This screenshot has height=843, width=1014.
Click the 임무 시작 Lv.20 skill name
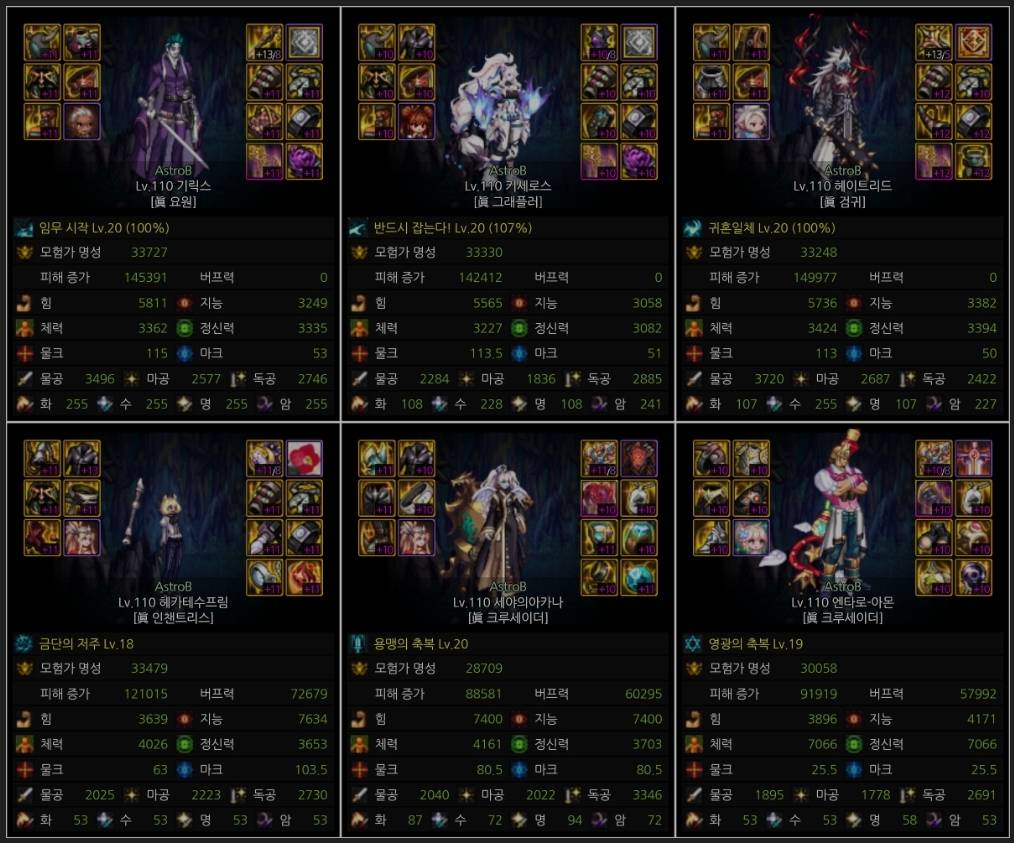click(x=104, y=228)
